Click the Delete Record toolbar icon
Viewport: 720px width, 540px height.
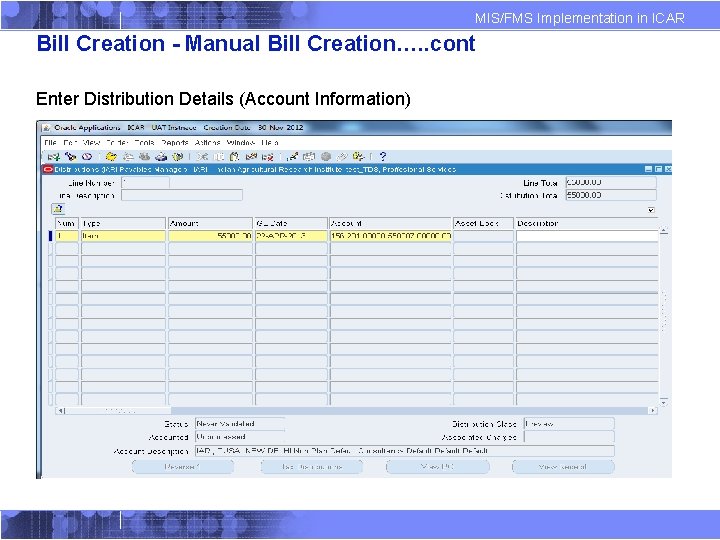coord(268,157)
